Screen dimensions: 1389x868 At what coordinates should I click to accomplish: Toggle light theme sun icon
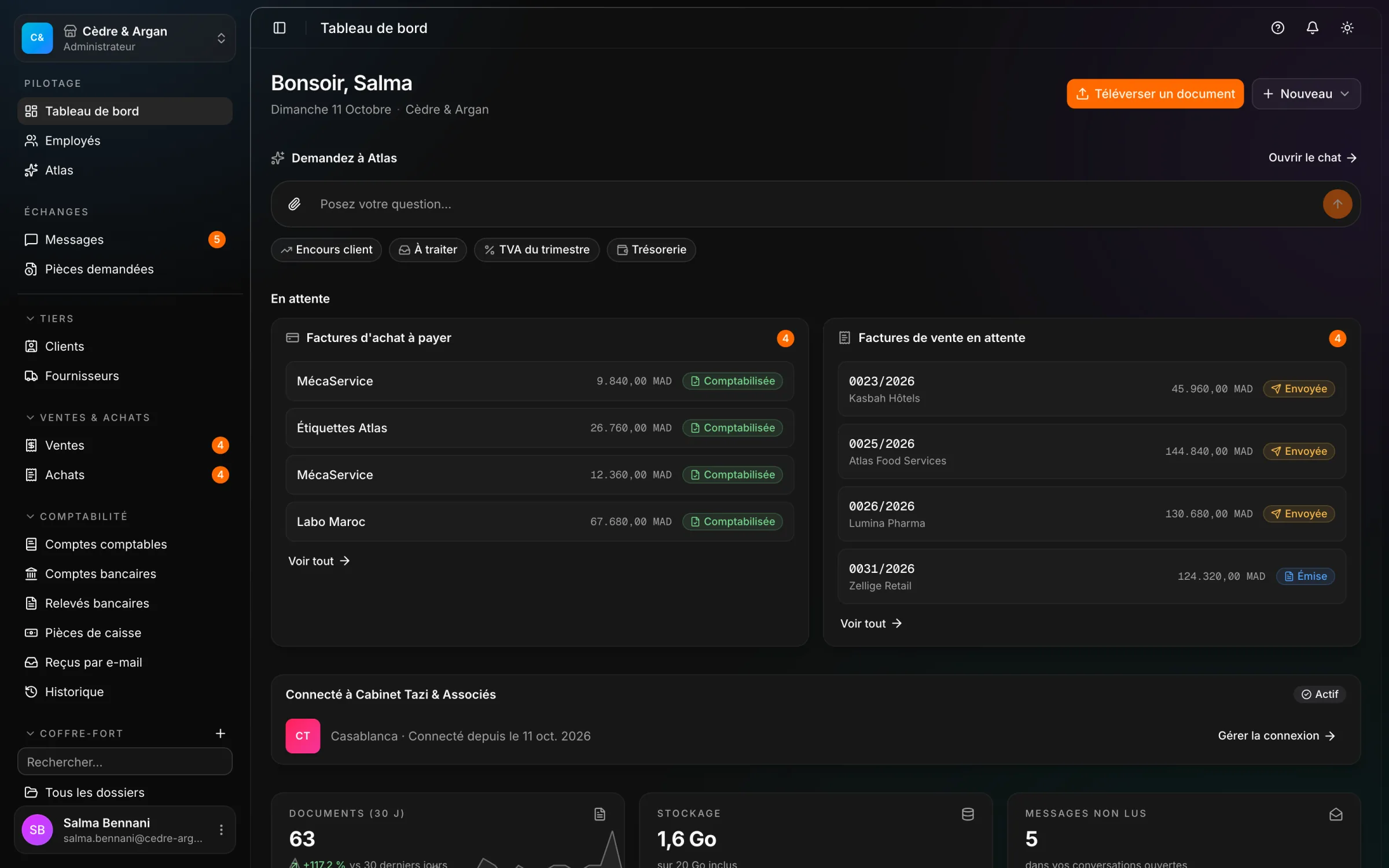coord(1347,28)
